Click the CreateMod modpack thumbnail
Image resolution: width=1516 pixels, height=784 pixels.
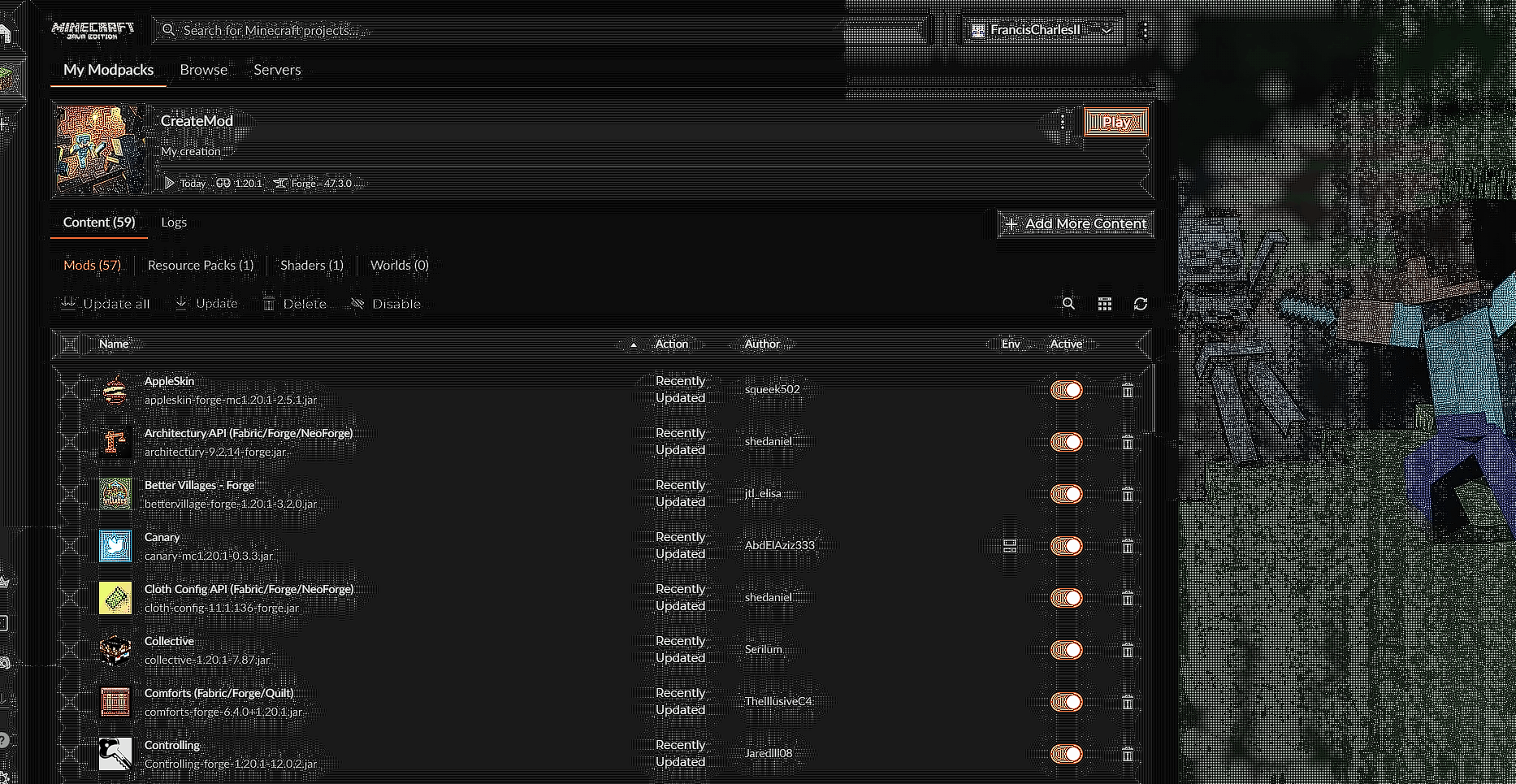[x=102, y=149]
